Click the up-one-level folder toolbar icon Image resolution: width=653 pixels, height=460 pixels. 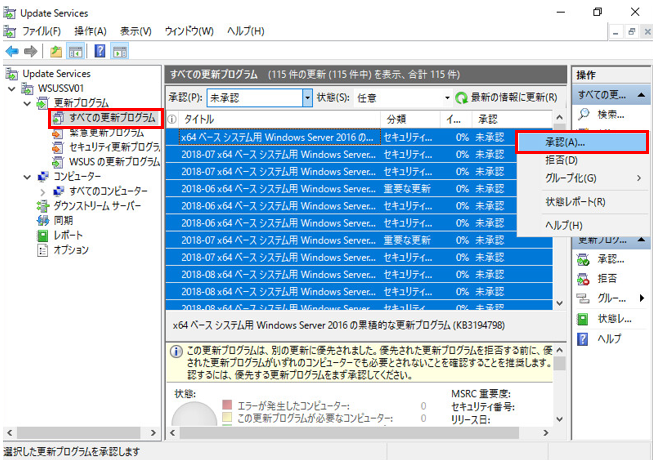pos(56,51)
